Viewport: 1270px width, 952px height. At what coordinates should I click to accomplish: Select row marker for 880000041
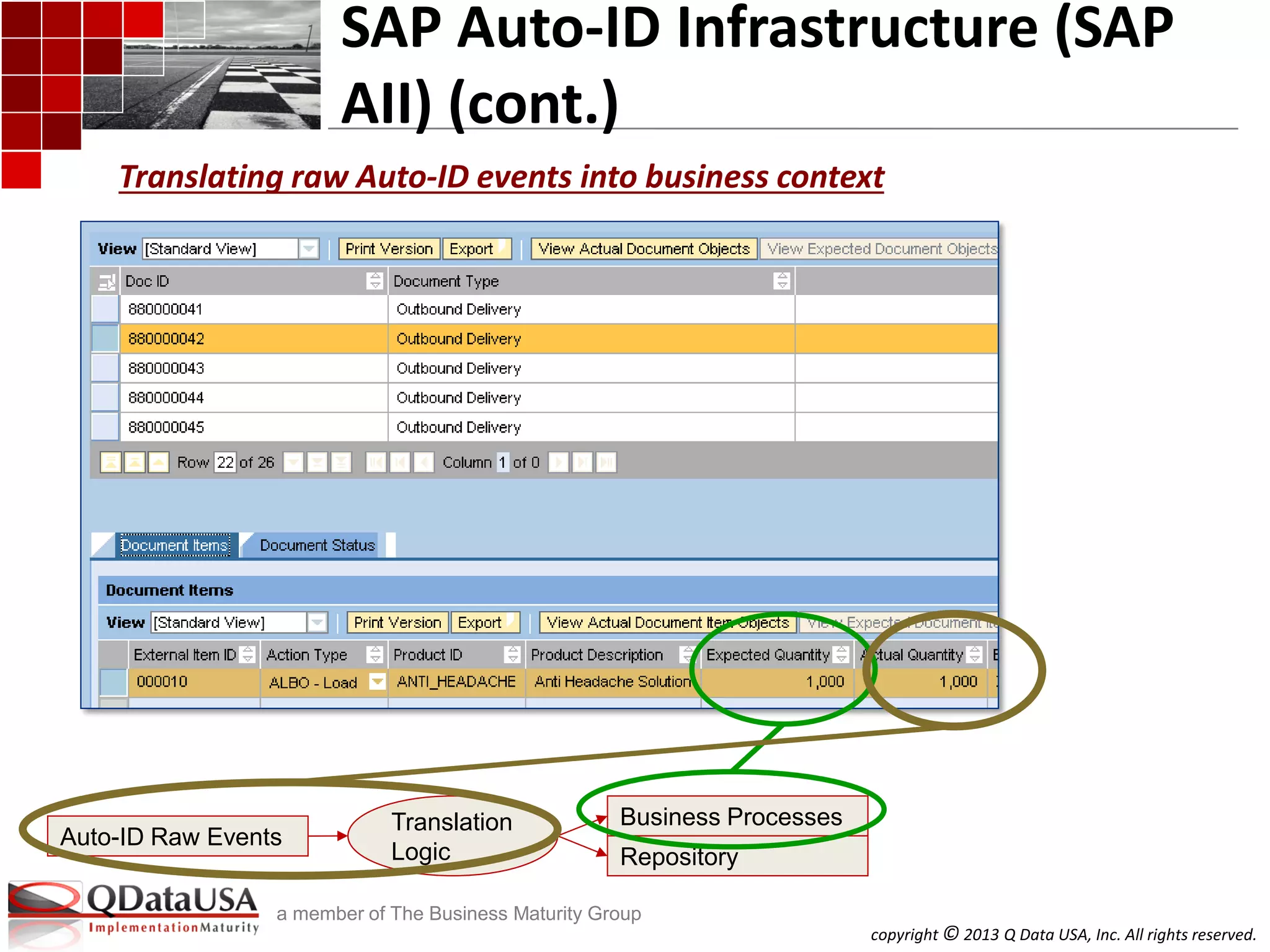pyautogui.click(x=105, y=309)
